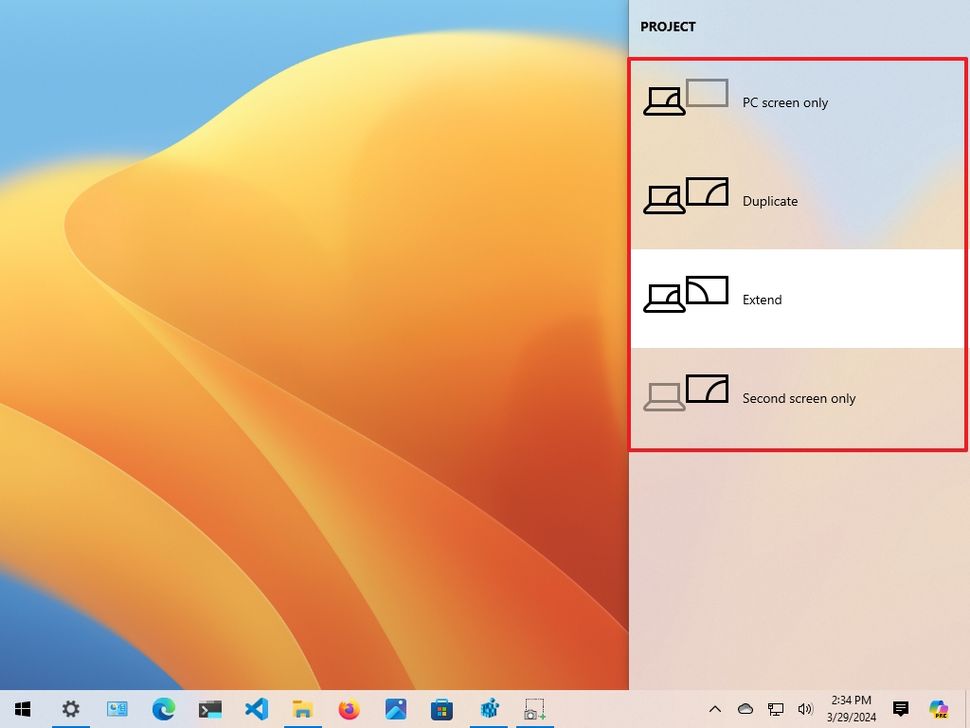Viewport: 970px width, 728px height.
Task: Open the notification Action Center icon
Action: [900, 709]
